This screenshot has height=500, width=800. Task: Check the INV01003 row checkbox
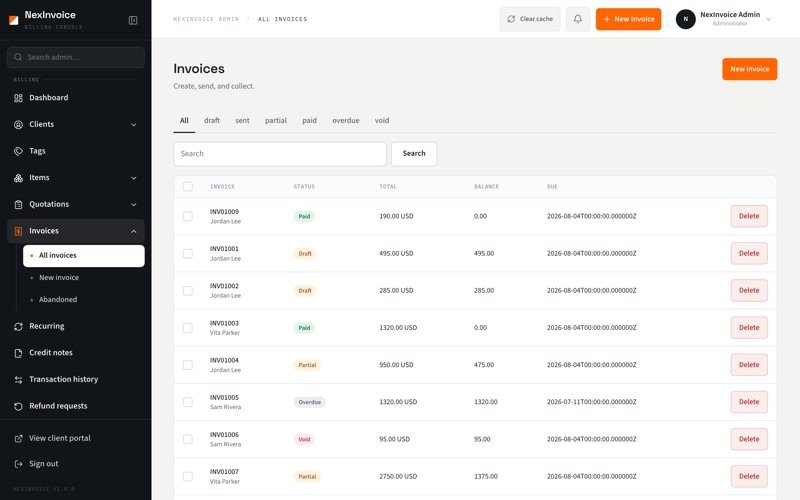188,328
